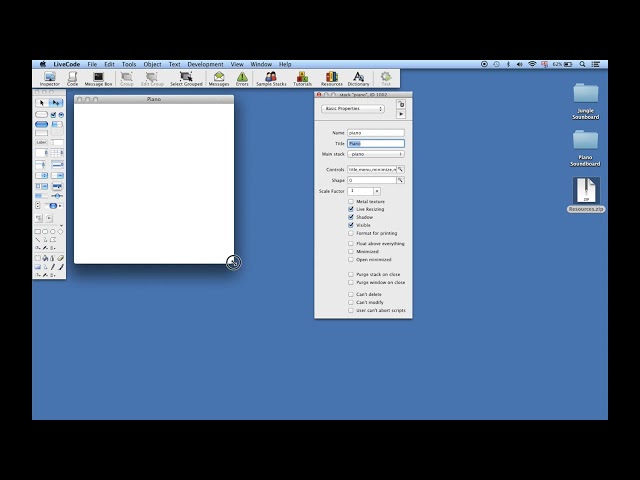Click the volume icon in menu bar
Screen dimensions: 640x480
[x=519, y=64]
